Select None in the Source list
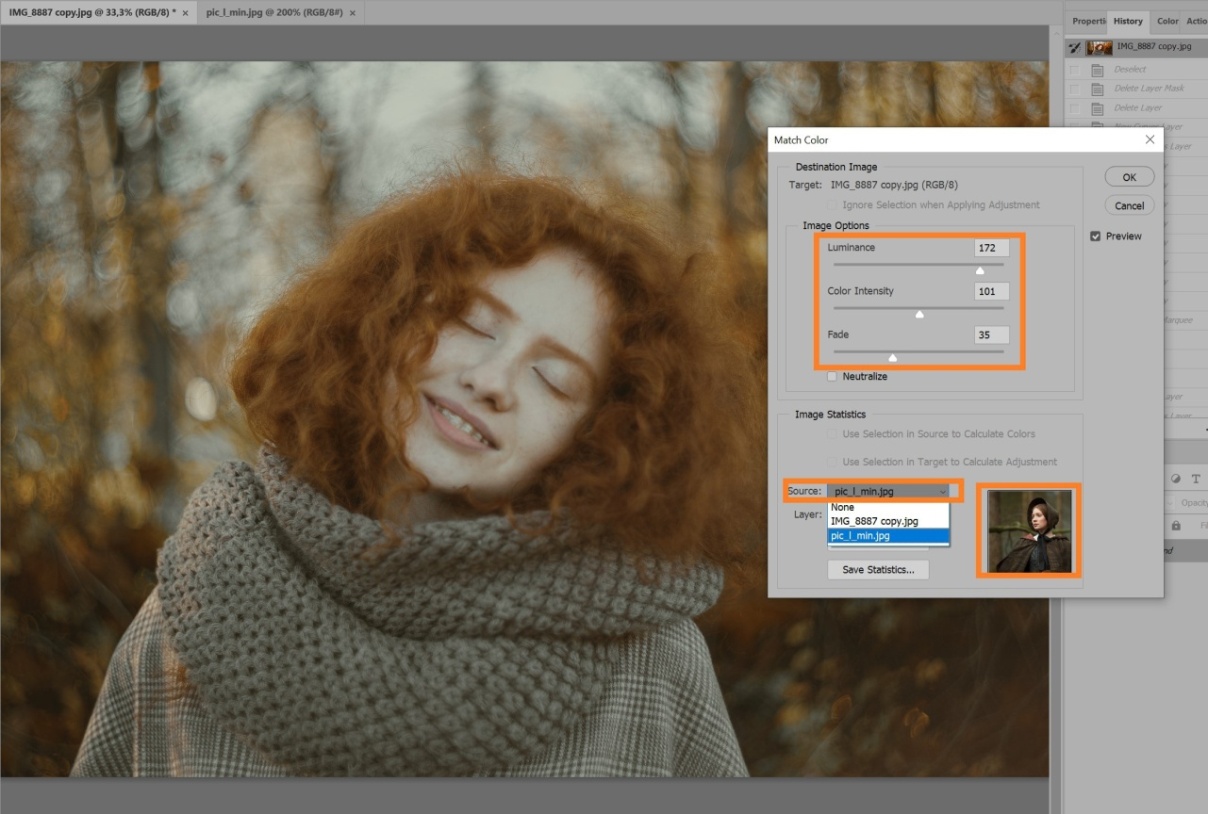The height and width of the screenshot is (814, 1208). point(888,507)
